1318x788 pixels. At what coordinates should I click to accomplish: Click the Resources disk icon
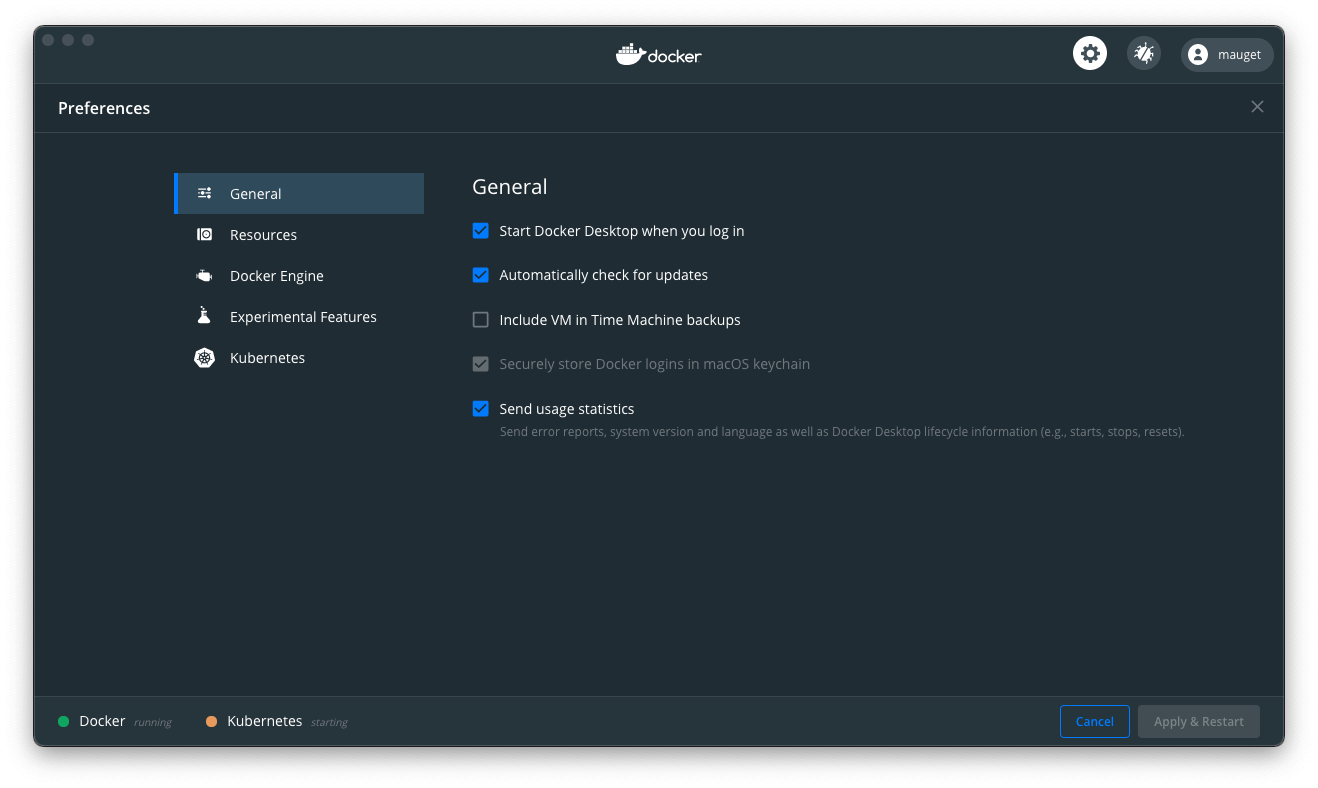(x=204, y=235)
